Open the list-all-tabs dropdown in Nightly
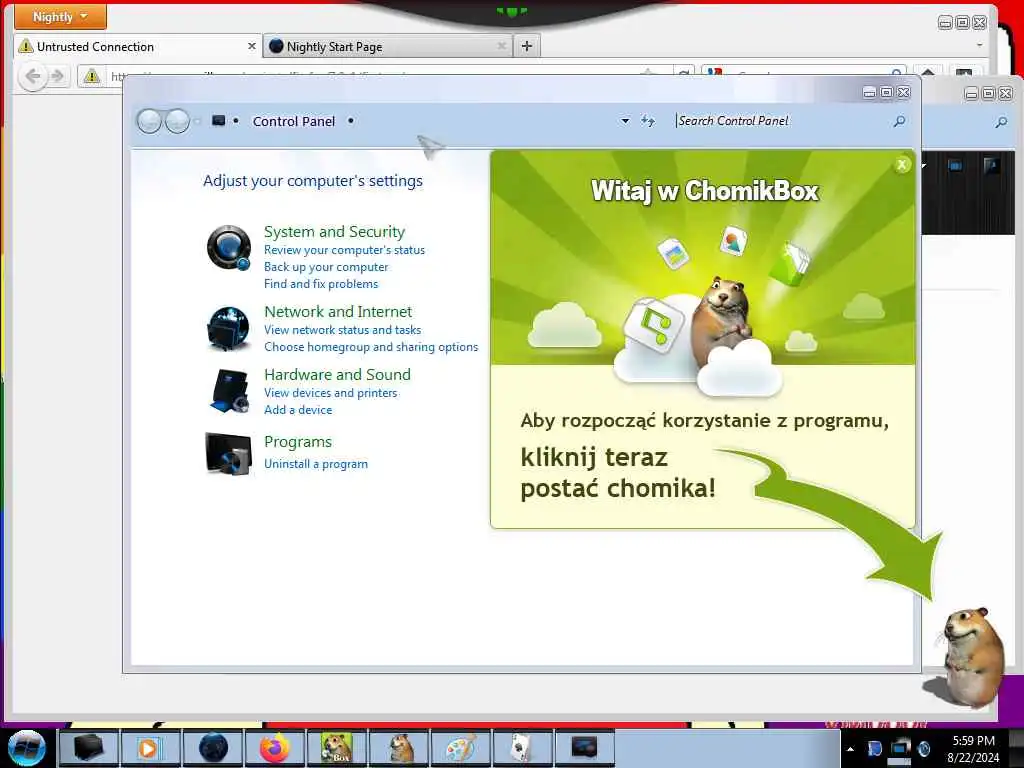This screenshot has height=768, width=1024. point(980,46)
